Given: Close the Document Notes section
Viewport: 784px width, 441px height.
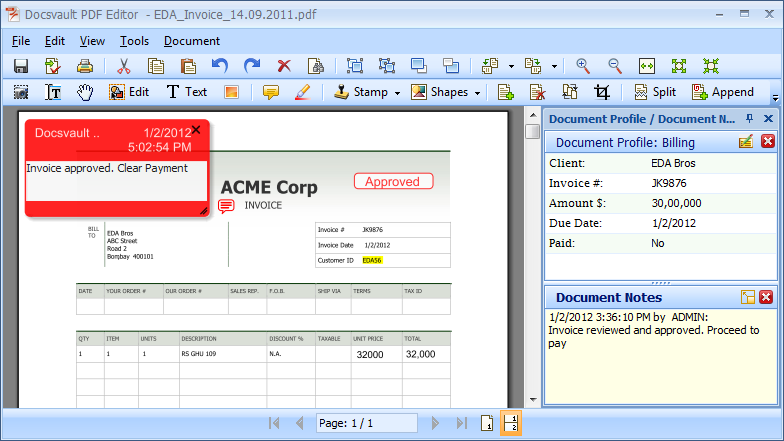Looking at the screenshot, I should point(766,297).
